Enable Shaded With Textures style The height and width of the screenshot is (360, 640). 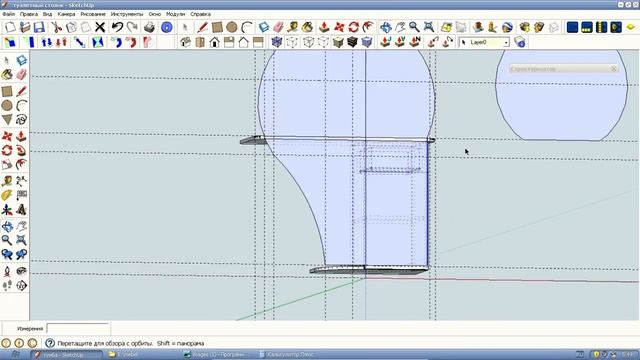tap(352, 42)
